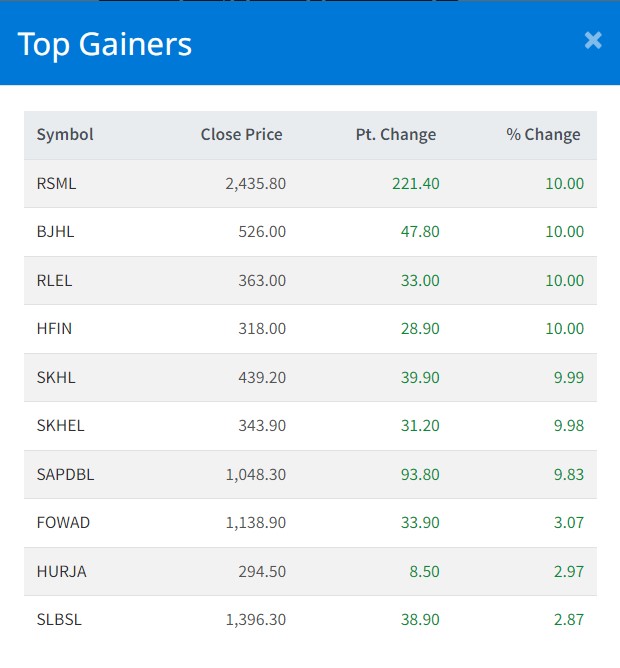Image resolution: width=620 pixels, height=668 pixels.
Task: Select the SKHL symbol entry
Action: pos(56,378)
